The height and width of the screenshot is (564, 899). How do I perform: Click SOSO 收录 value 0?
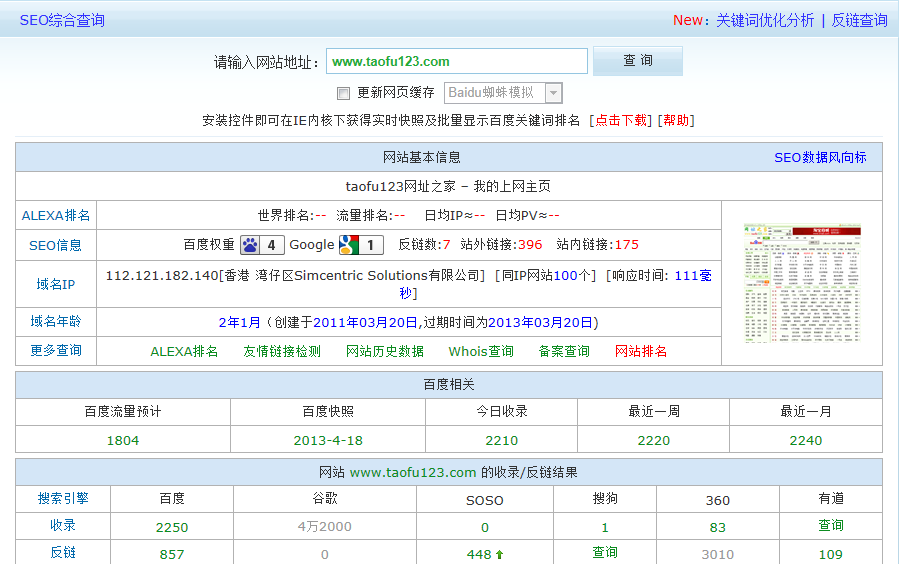[485, 527]
